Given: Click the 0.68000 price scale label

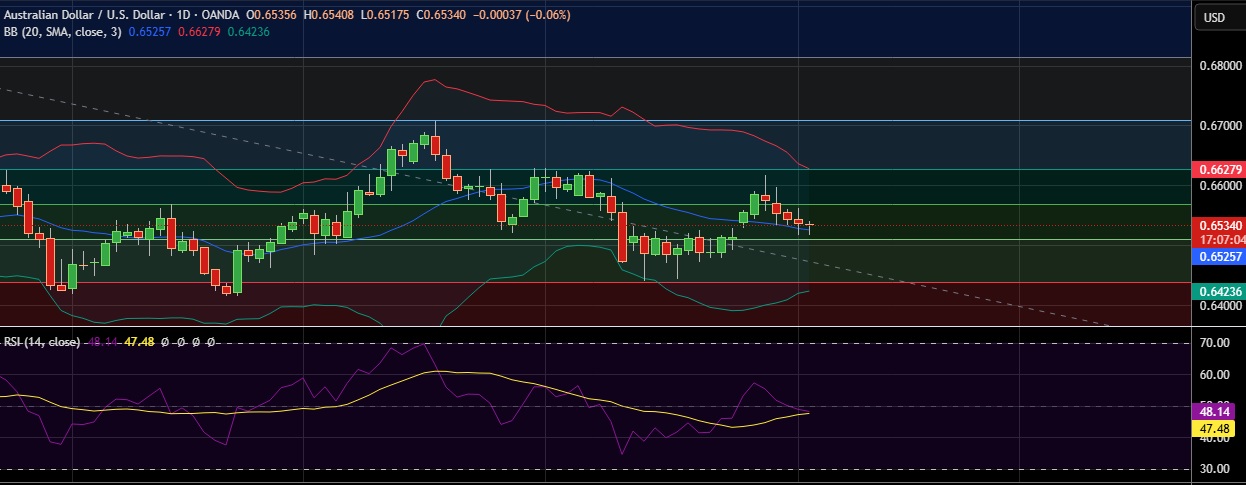Looking at the screenshot, I should pyautogui.click(x=1220, y=66).
